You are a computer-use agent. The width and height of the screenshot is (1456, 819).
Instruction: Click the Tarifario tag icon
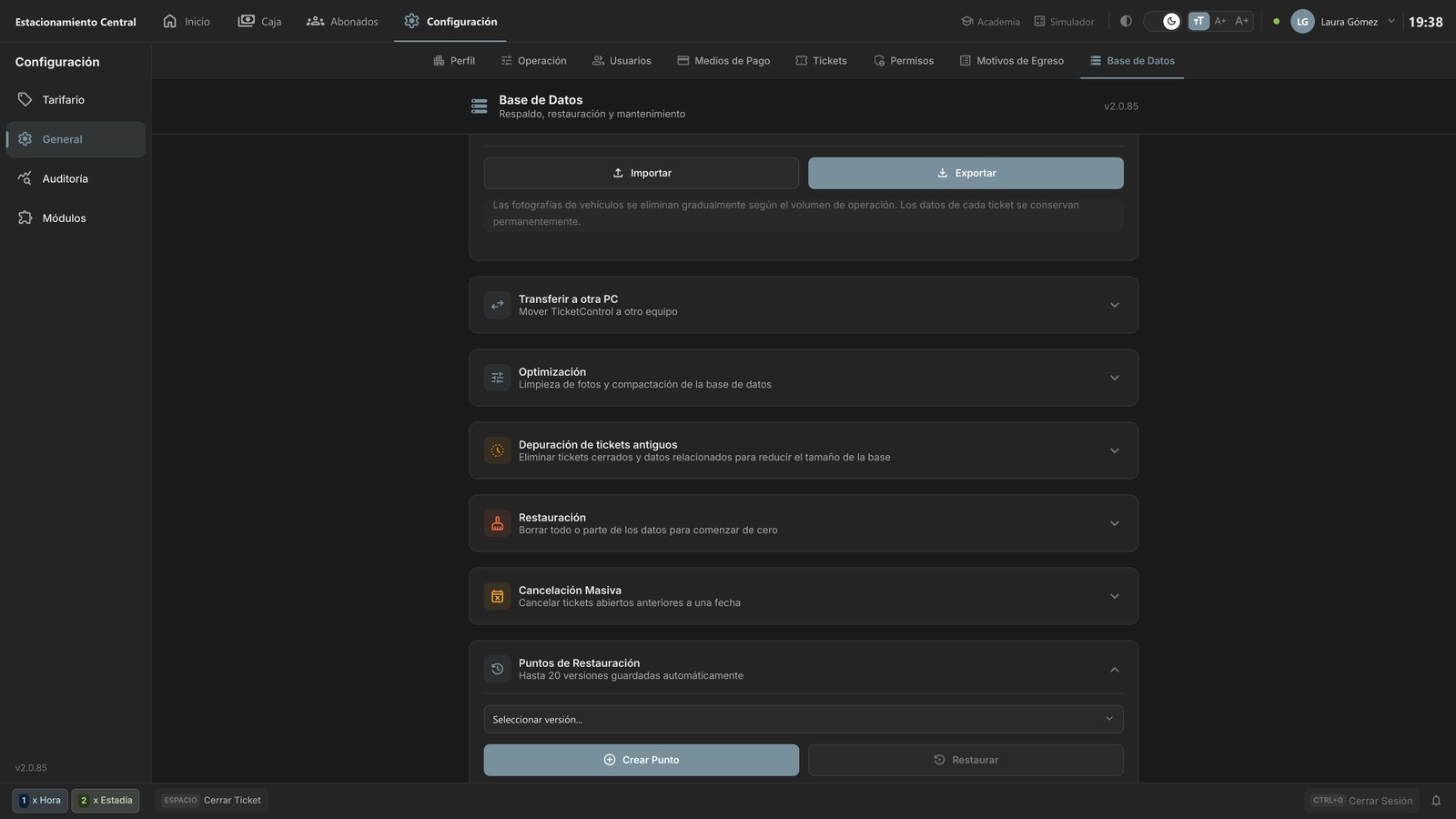(25, 100)
